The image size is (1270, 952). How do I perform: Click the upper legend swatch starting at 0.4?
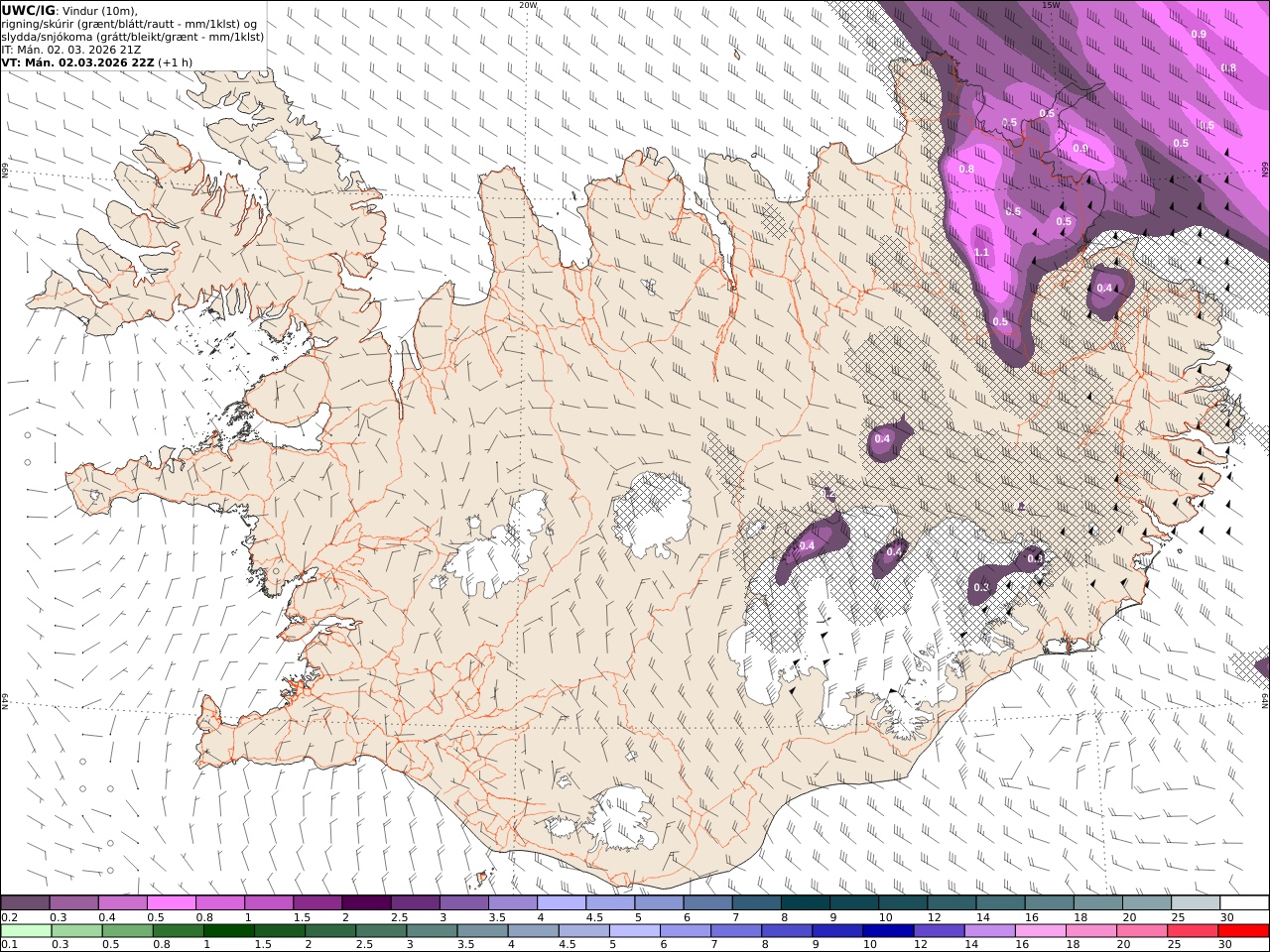pyautogui.click(x=122, y=902)
